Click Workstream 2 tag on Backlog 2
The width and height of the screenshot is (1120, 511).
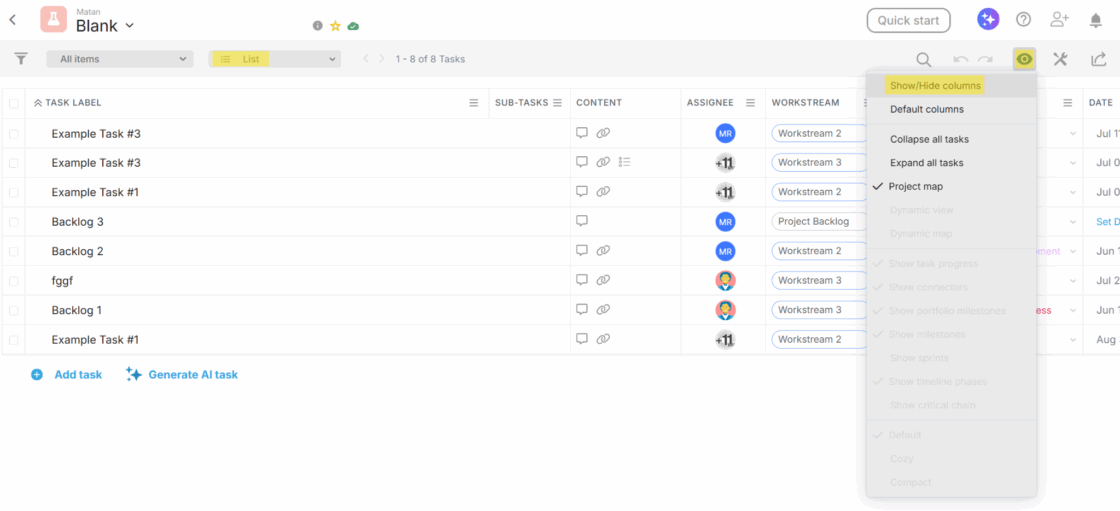point(817,251)
